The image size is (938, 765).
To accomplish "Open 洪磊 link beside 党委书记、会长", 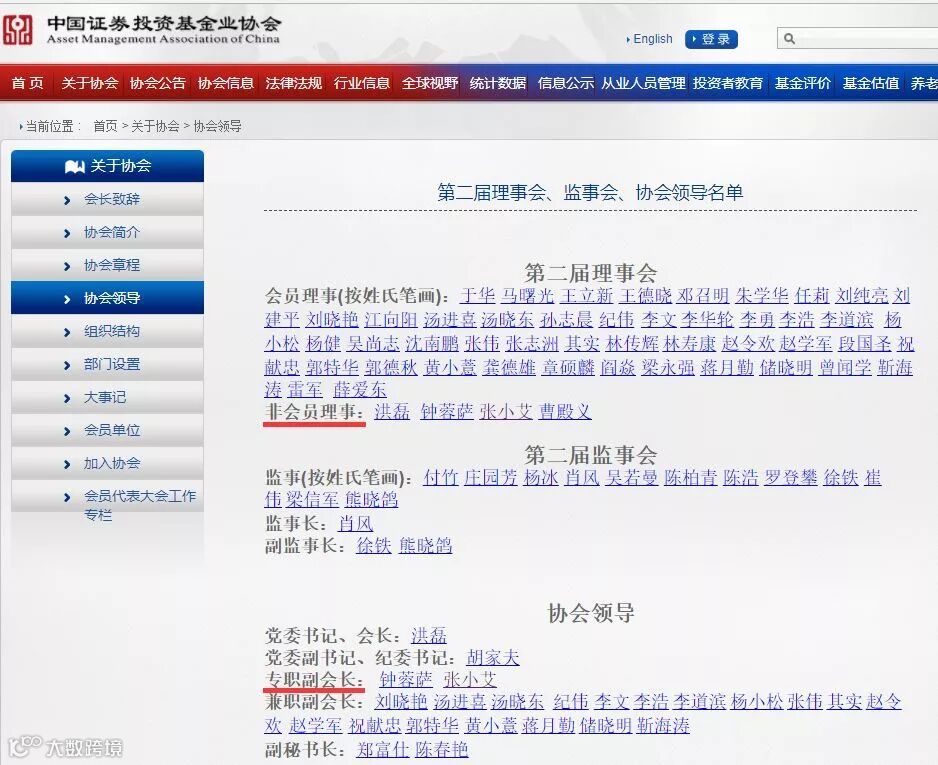I will 429,635.
